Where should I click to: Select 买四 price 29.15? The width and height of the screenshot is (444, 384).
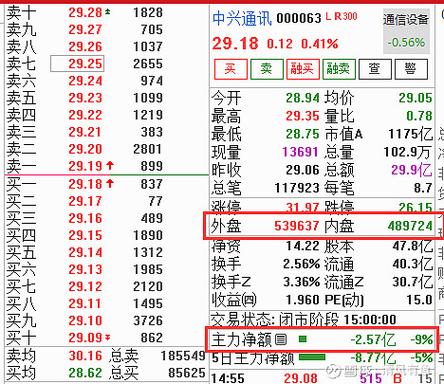point(85,235)
